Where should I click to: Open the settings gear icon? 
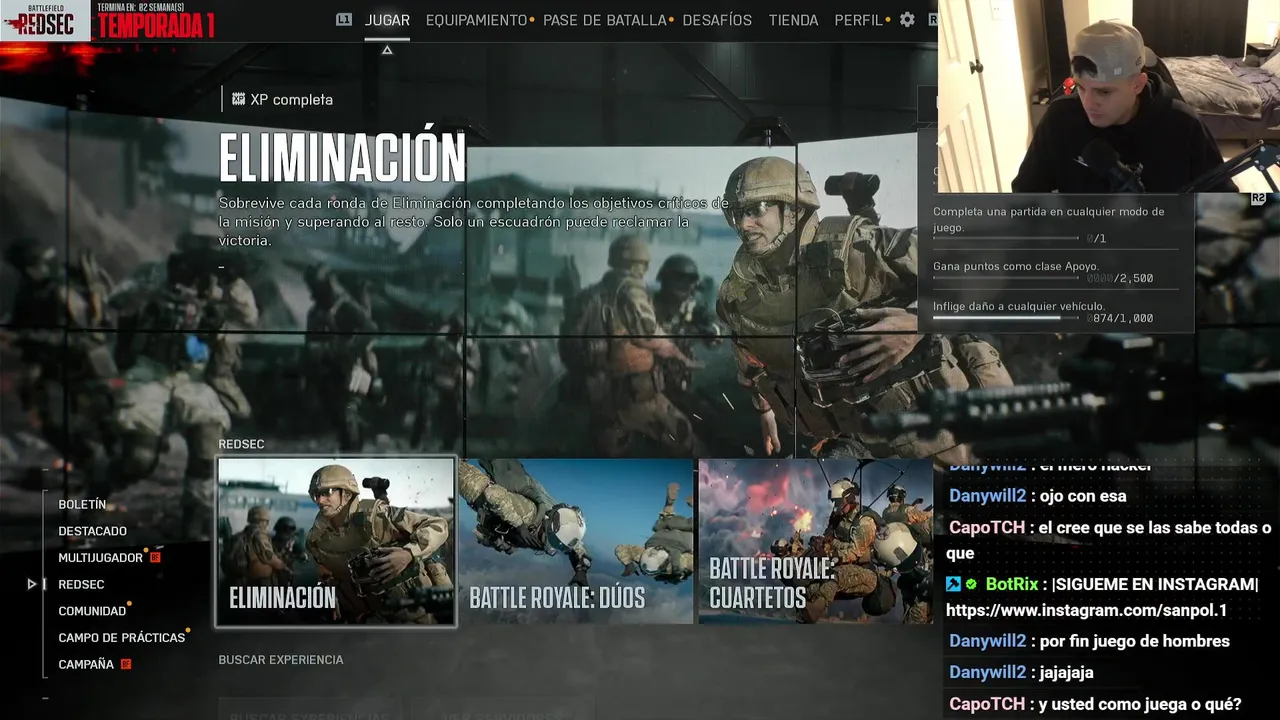click(907, 20)
